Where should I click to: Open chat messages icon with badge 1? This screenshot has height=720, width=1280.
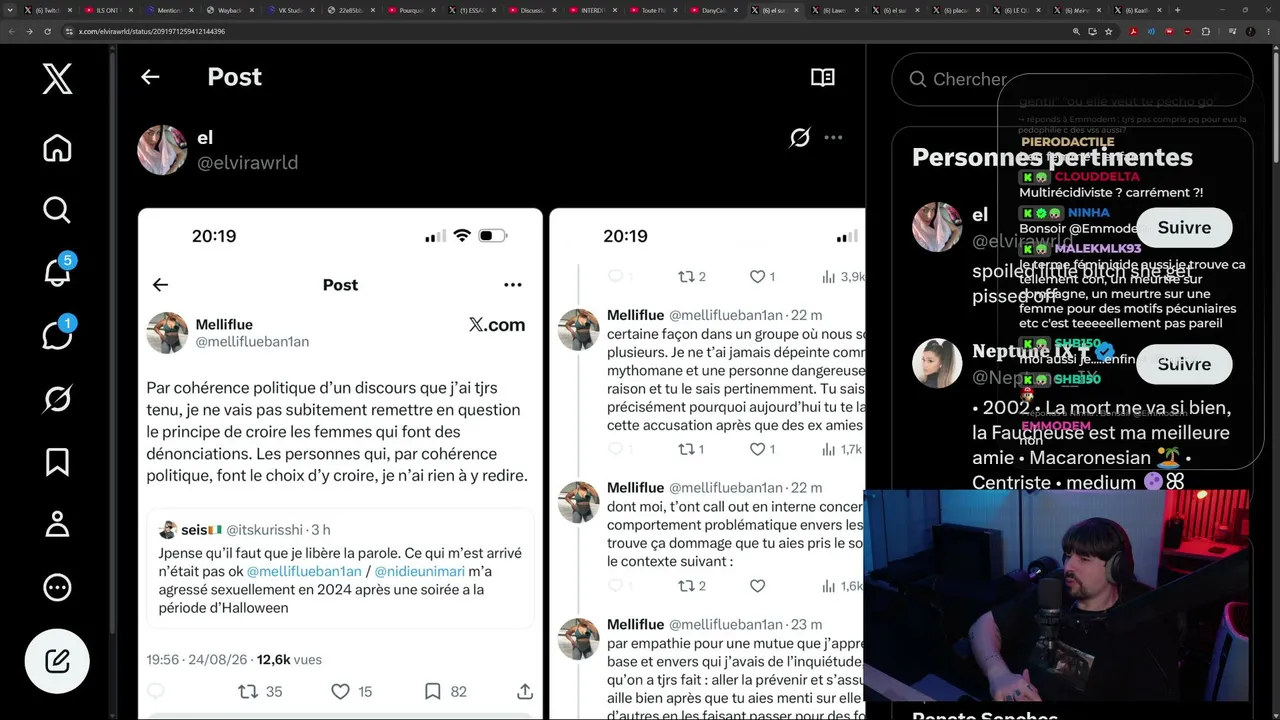pyautogui.click(x=57, y=334)
